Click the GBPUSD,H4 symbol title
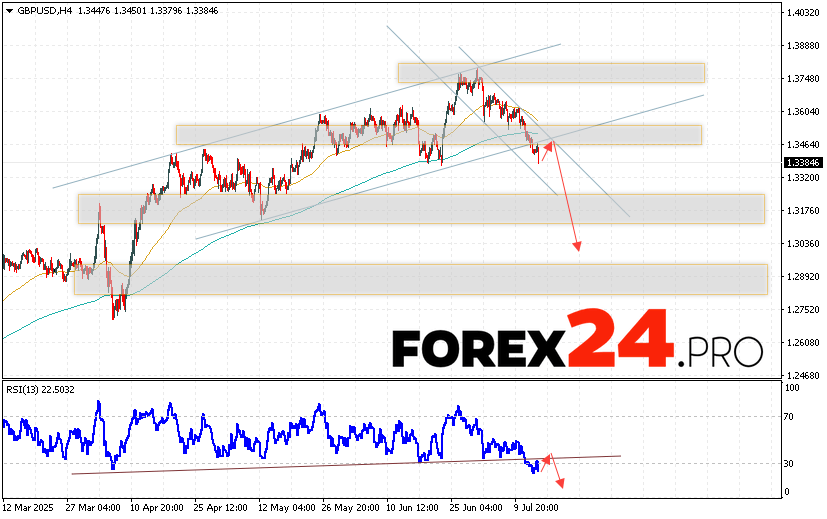 35,9
